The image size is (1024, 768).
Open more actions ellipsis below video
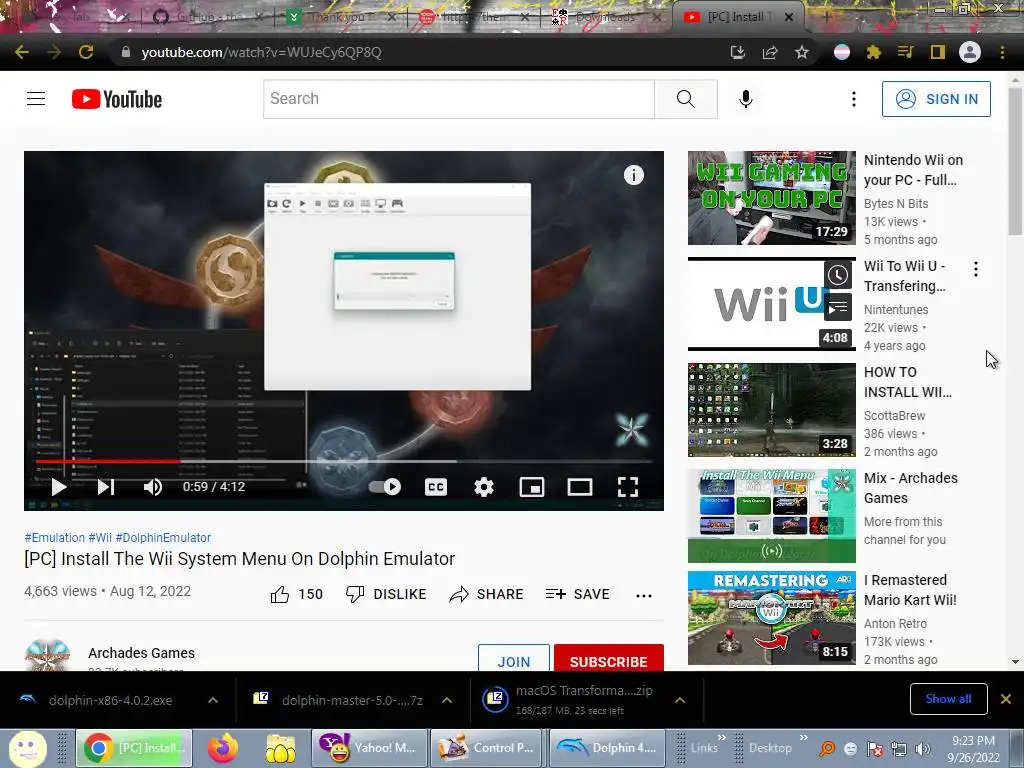click(x=644, y=595)
